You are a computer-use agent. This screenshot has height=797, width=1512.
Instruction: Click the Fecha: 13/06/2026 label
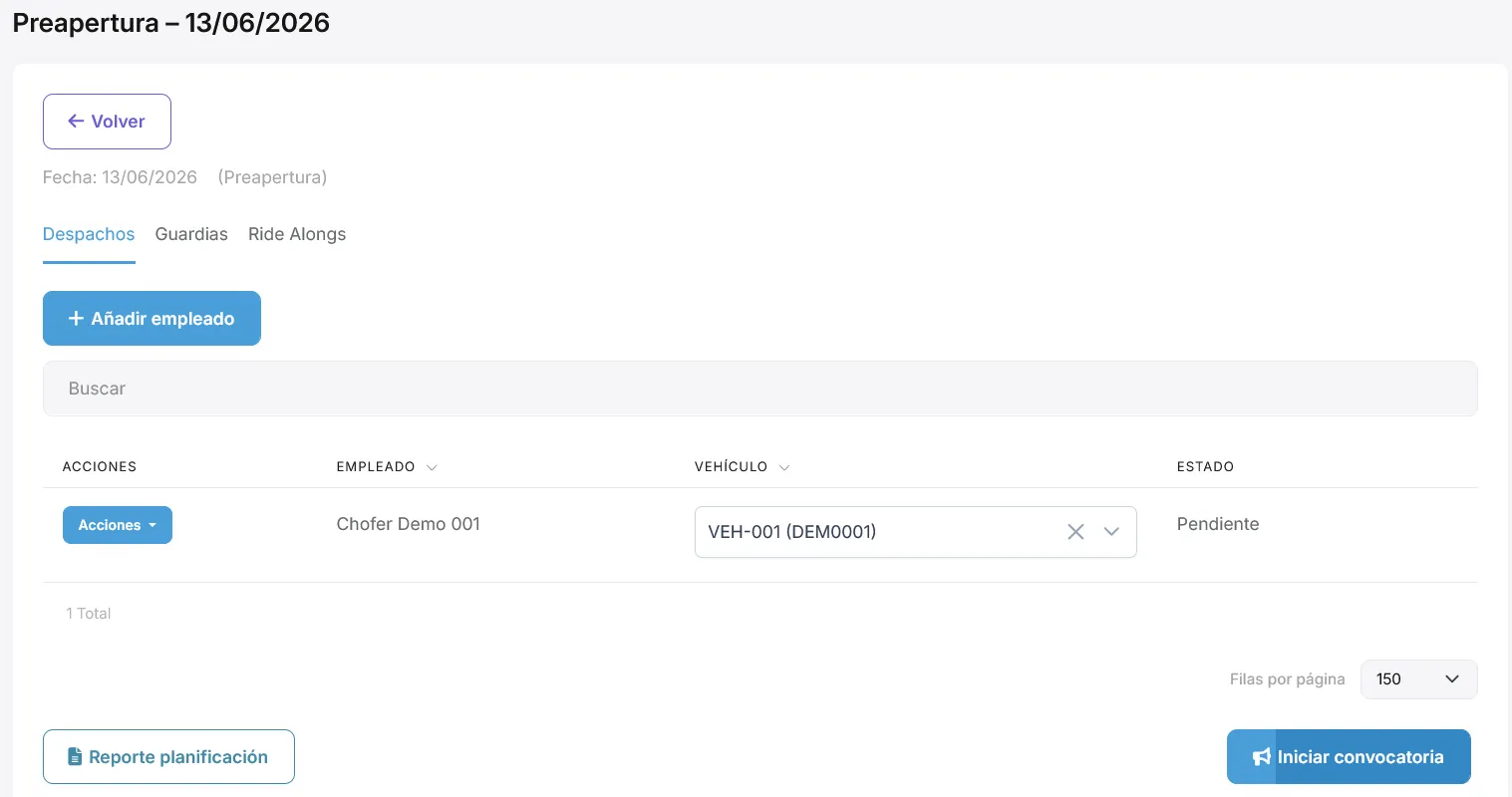(120, 177)
